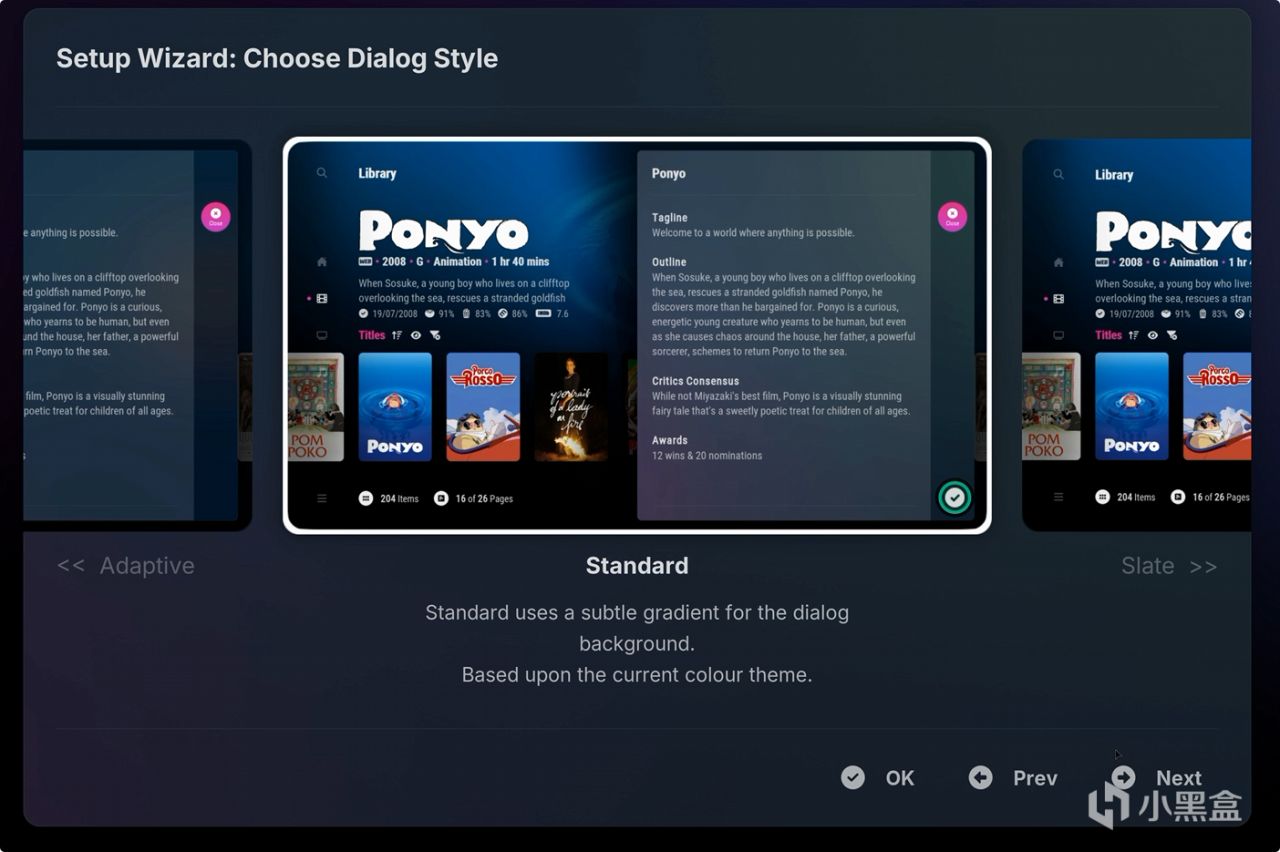Click the 19/07/2008 date in Standard preview
This screenshot has width=1280, height=852.
tap(394, 314)
